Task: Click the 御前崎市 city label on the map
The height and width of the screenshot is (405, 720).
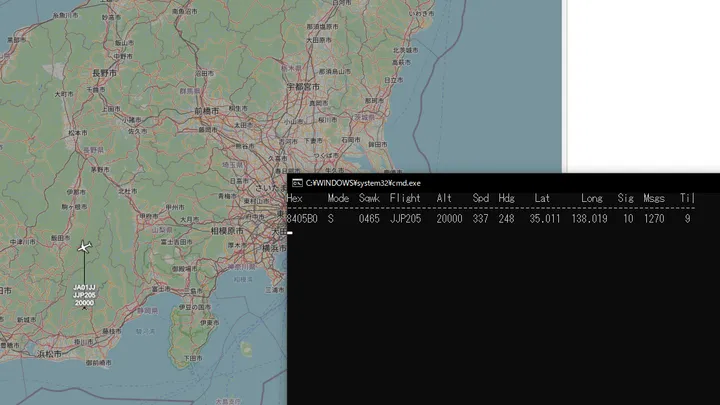Action: click(x=98, y=363)
